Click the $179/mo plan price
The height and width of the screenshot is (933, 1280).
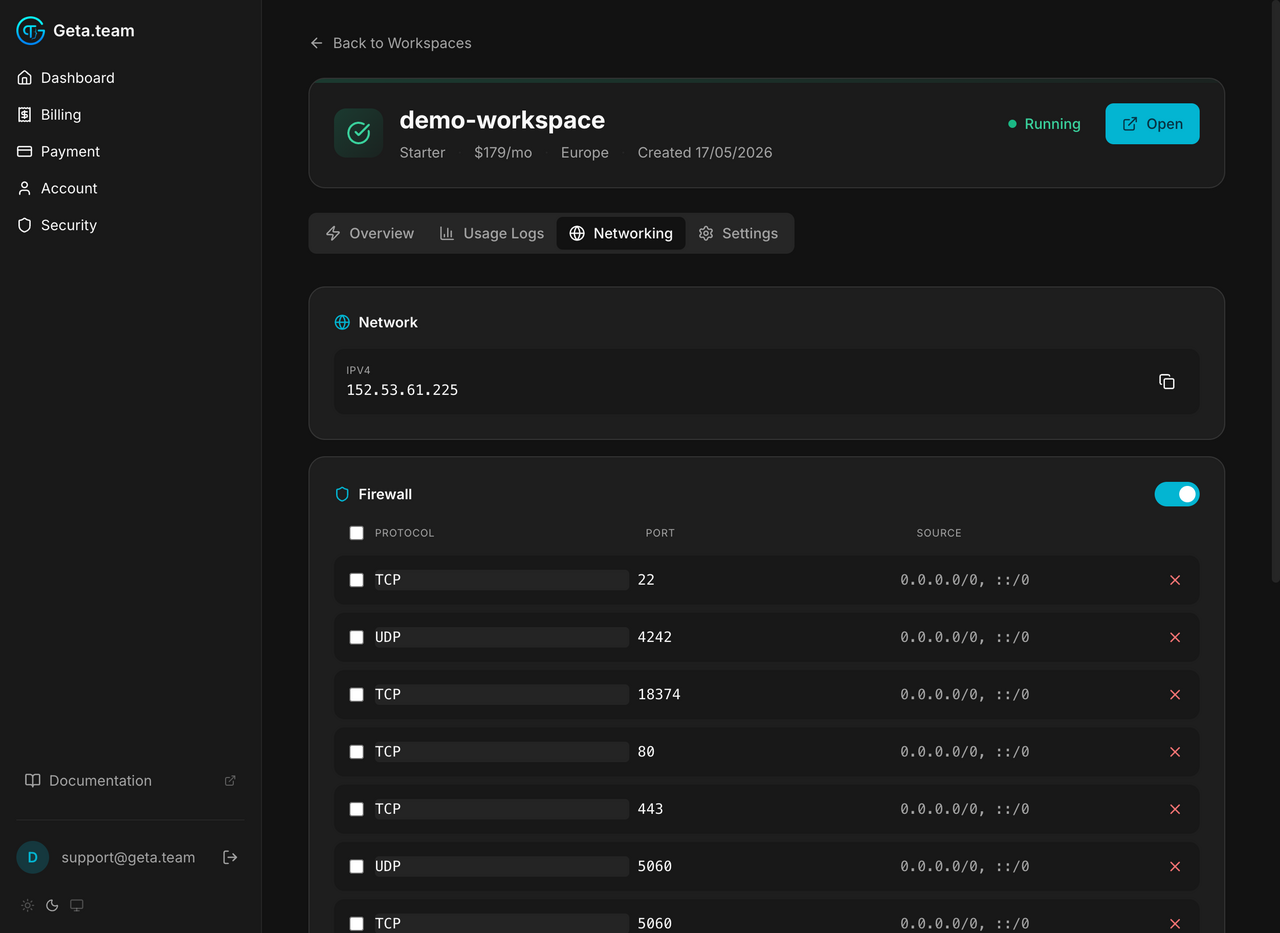(x=503, y=153)
